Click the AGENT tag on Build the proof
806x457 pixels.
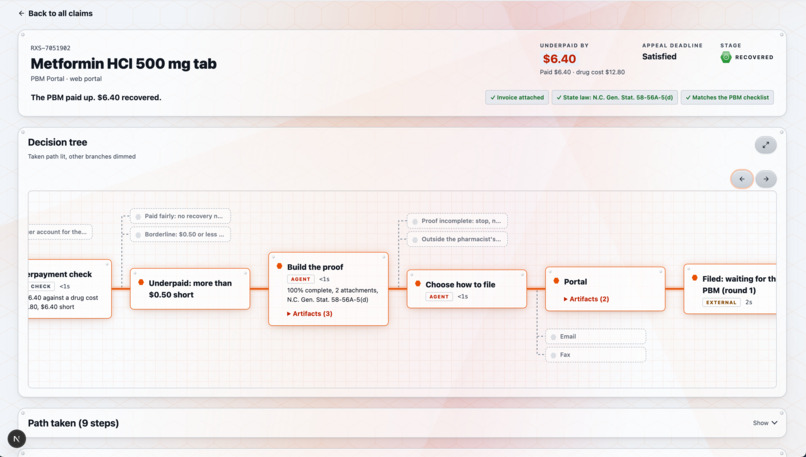point(300,279)
